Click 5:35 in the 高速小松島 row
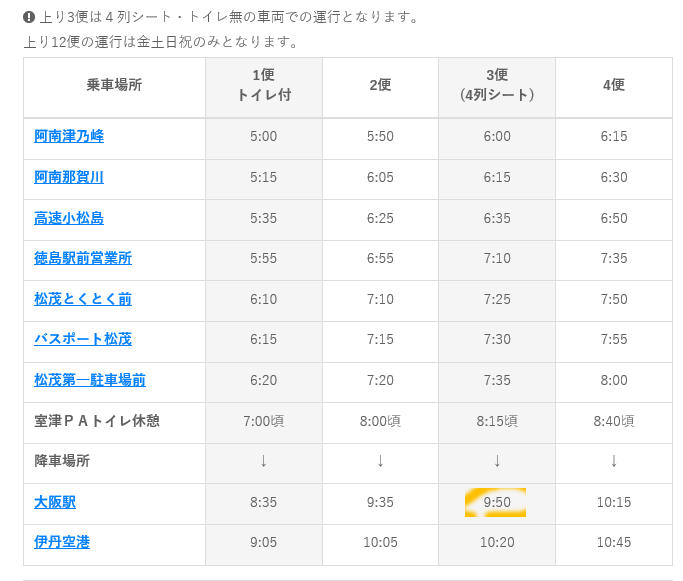683x581 pixels. point(264,218)
